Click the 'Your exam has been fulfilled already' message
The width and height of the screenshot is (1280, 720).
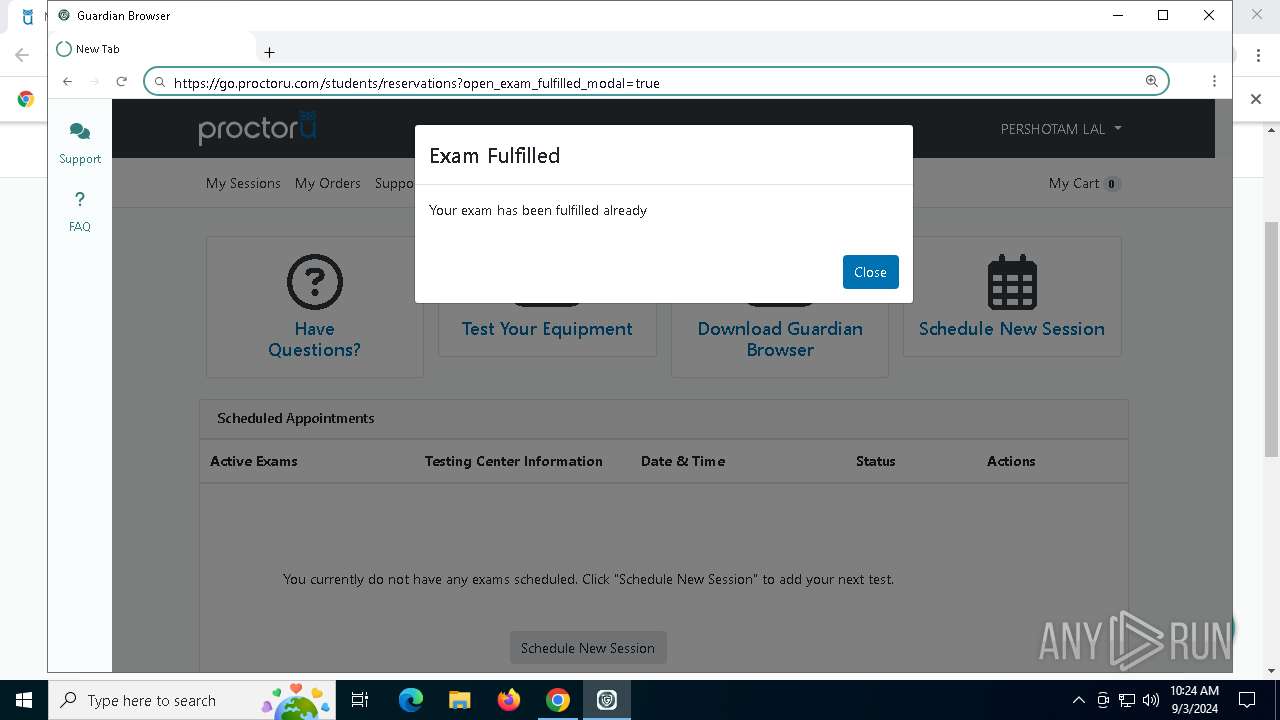pyautogui.click(x=538, y=210)
